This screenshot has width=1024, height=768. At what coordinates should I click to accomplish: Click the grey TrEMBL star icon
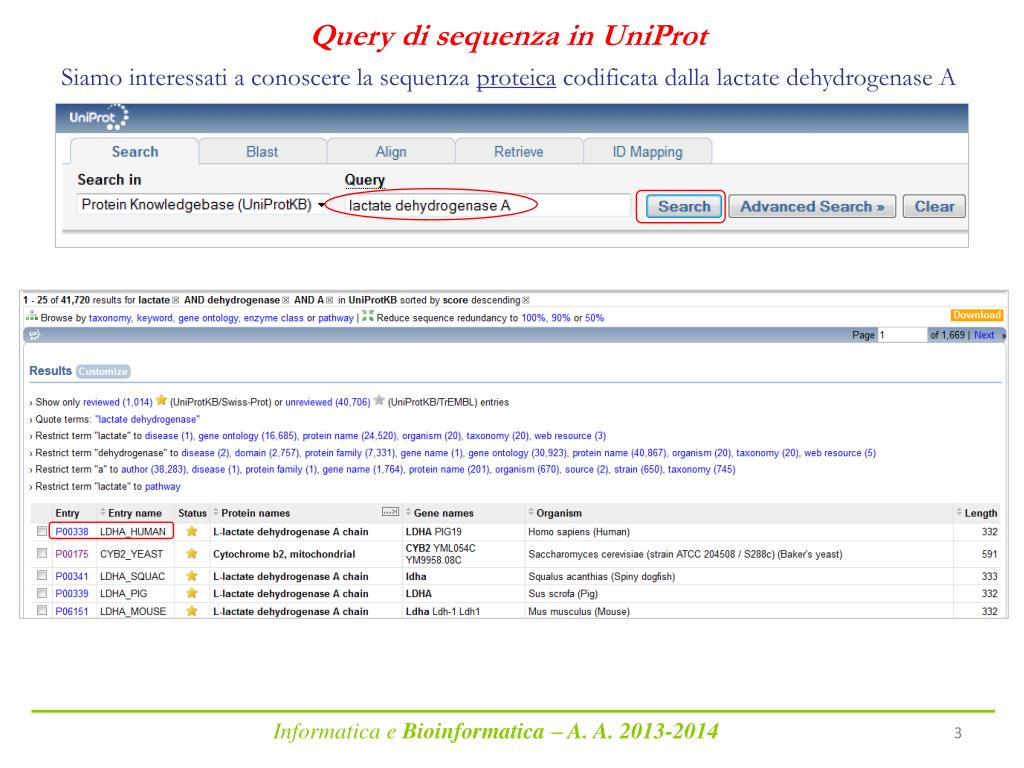click(379, 400)
